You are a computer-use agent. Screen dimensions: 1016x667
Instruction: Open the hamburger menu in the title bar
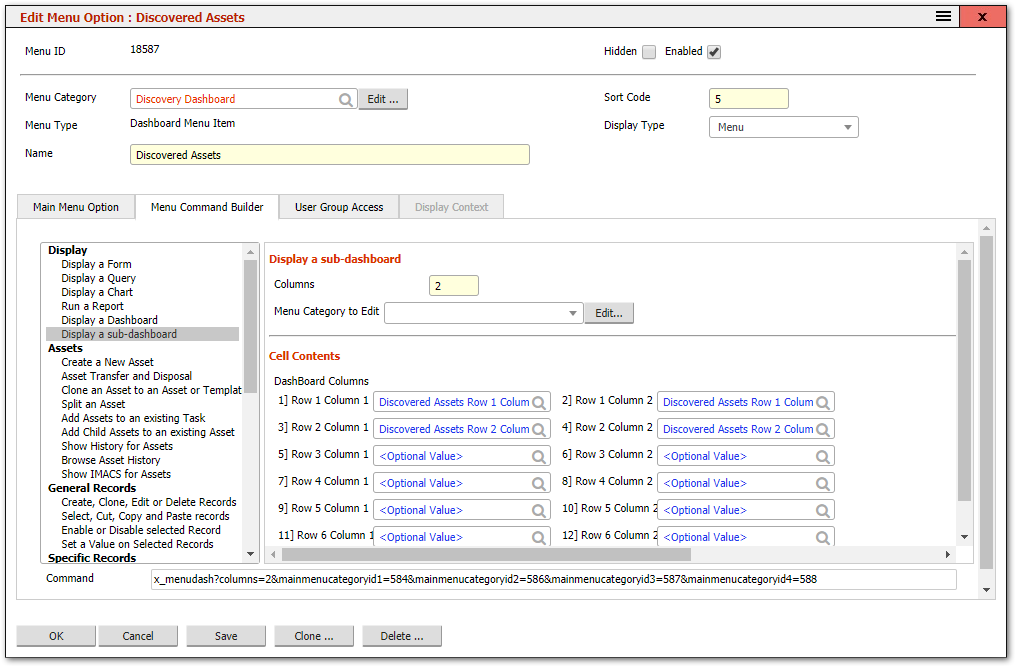pos(941,16)
